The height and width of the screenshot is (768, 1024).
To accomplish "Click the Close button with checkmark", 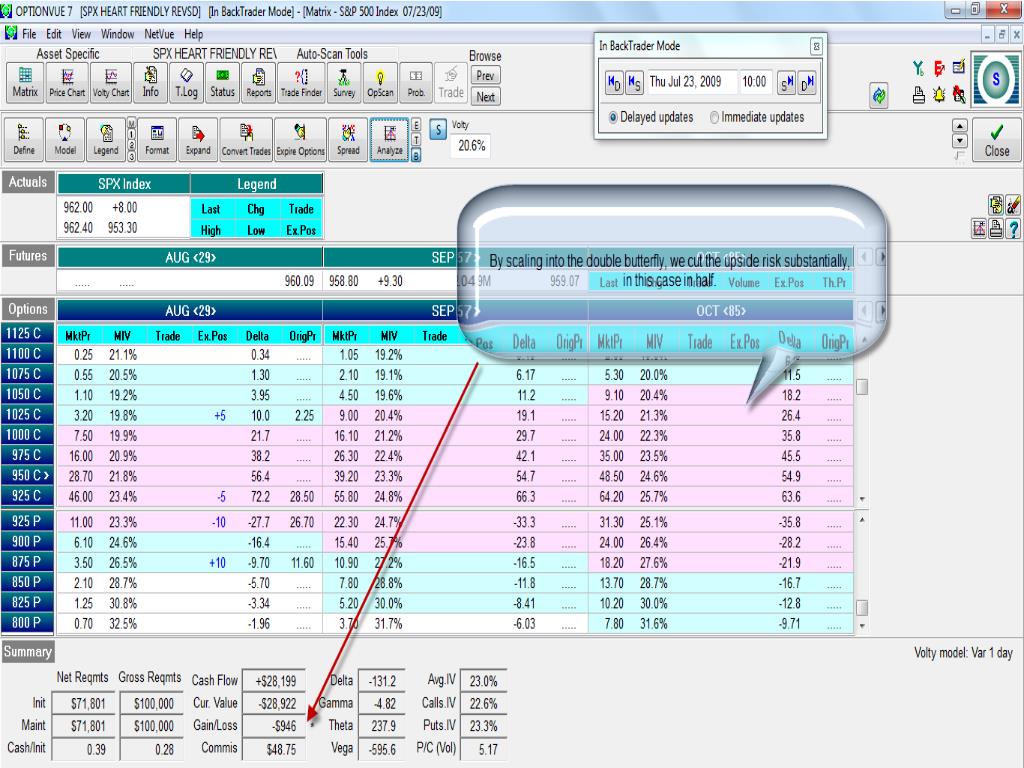I will point(996,139).
